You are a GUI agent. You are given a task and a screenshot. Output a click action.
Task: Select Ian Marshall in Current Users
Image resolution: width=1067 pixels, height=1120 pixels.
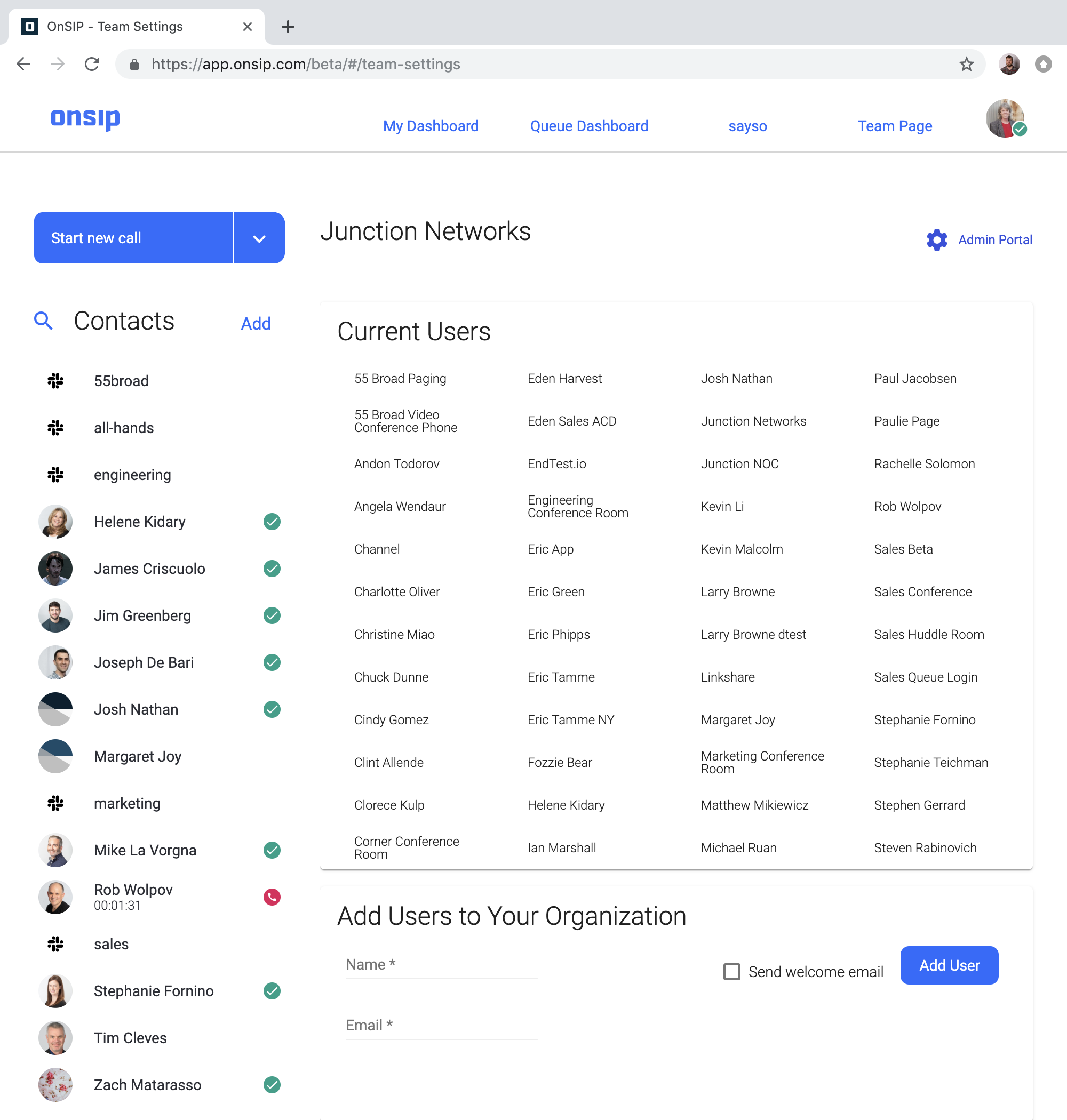pos(562,847)
